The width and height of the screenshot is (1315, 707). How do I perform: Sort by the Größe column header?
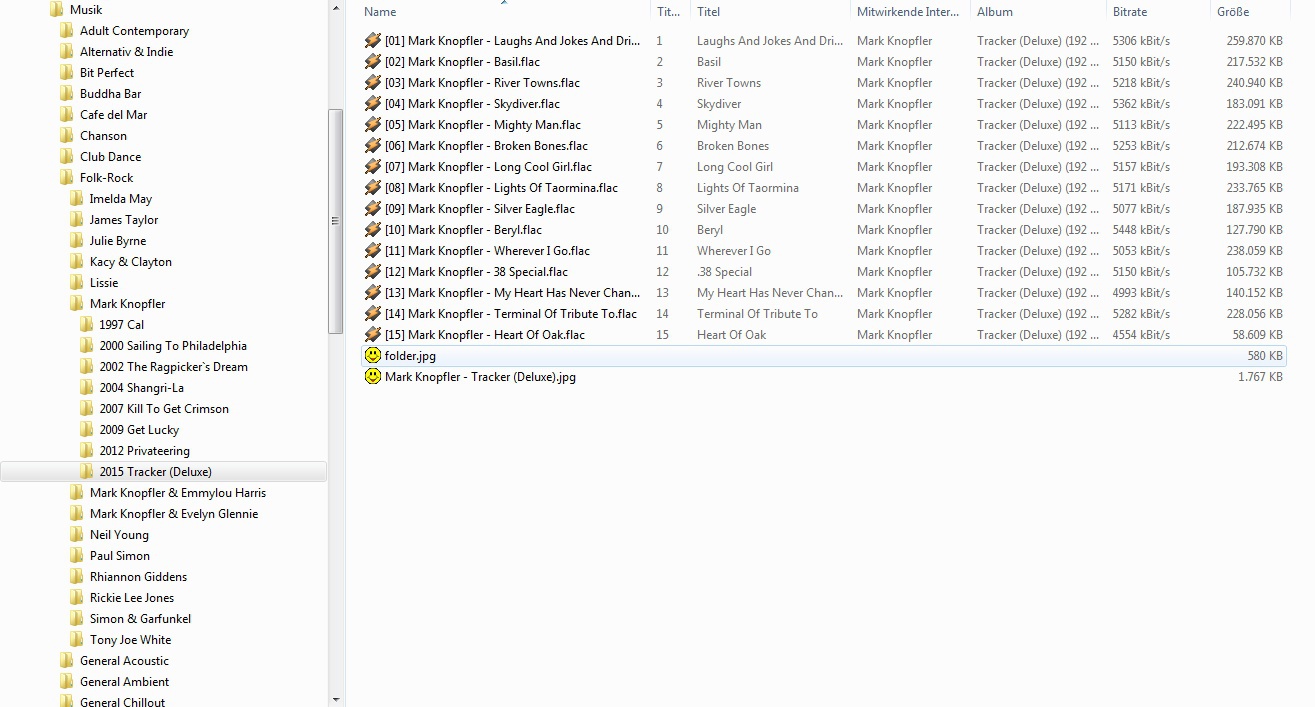(x=1232, y=12)
